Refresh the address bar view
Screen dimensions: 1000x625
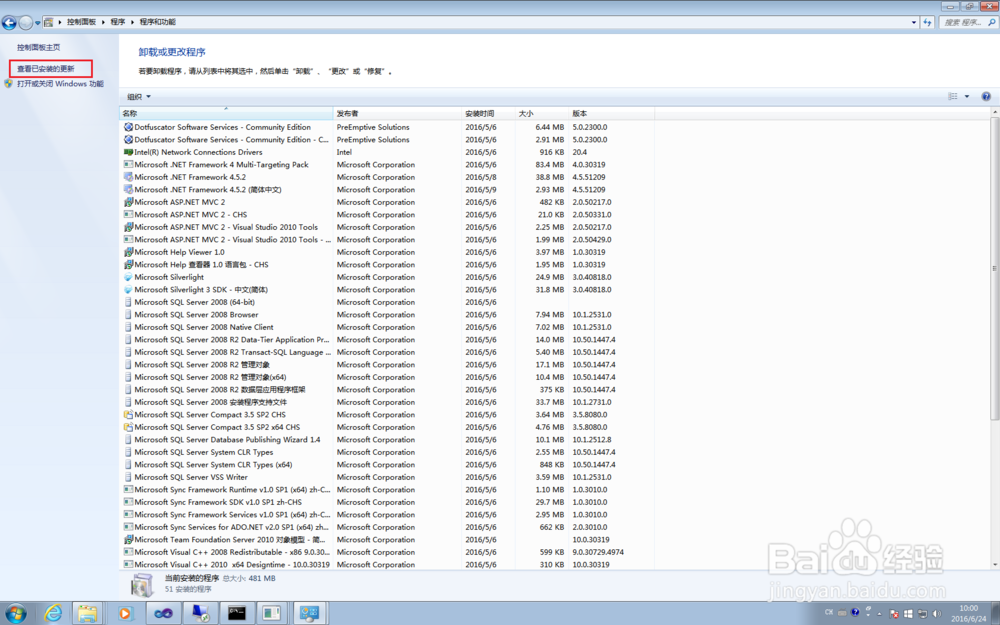[927, 22]
